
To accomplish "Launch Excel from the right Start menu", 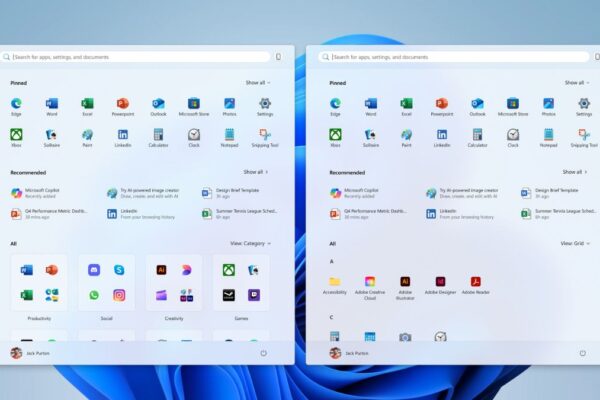I will point(406,104).
